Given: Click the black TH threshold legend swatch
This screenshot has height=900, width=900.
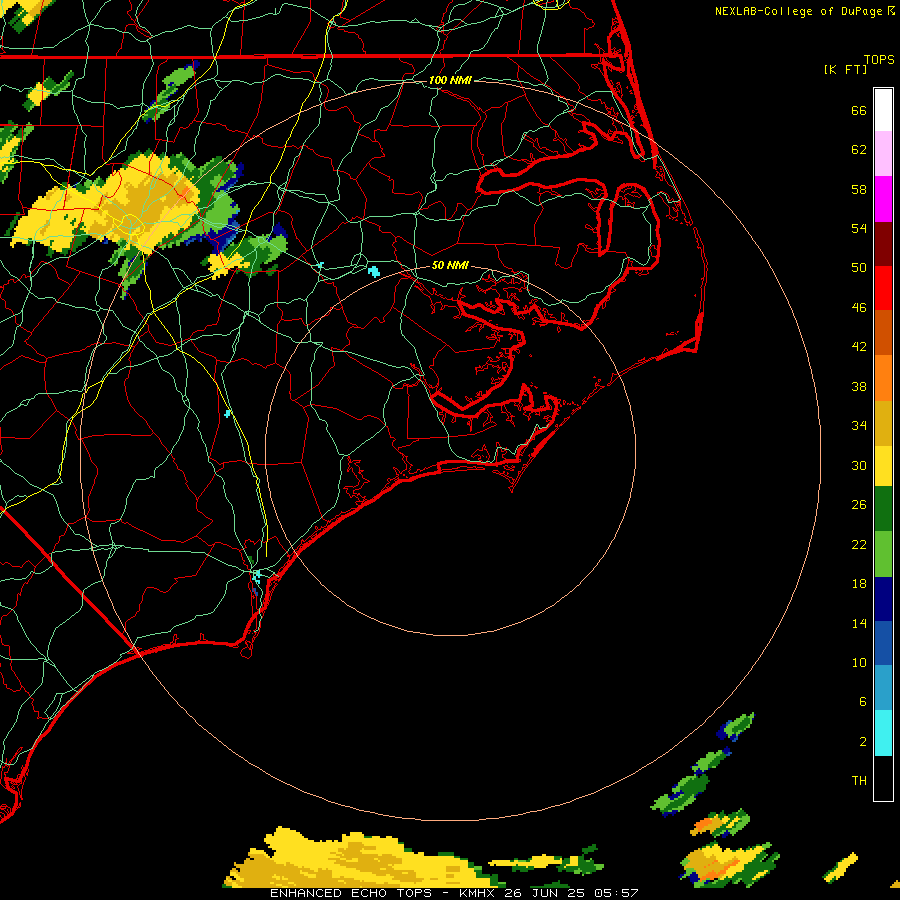Looking at the screenshot, I should click(x=883, y=778).
